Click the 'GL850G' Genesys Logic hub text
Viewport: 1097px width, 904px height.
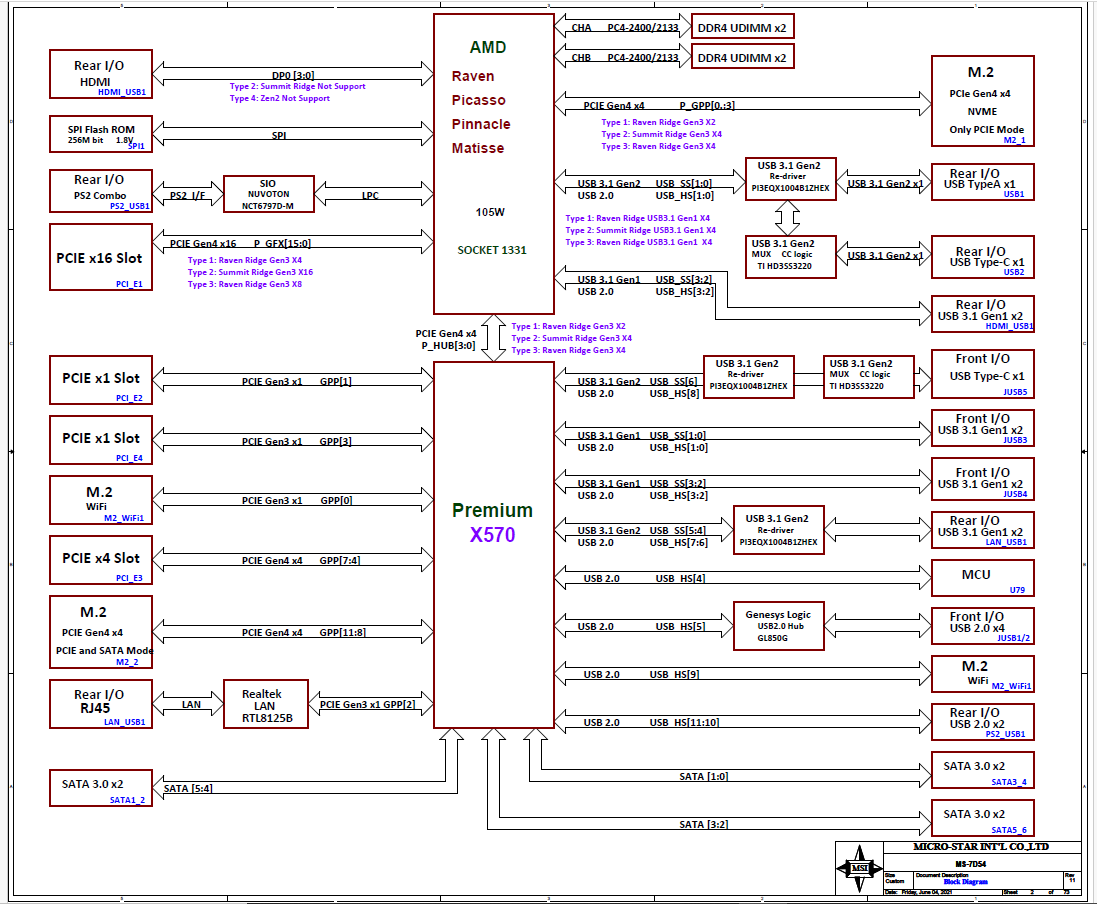(772, 638)
